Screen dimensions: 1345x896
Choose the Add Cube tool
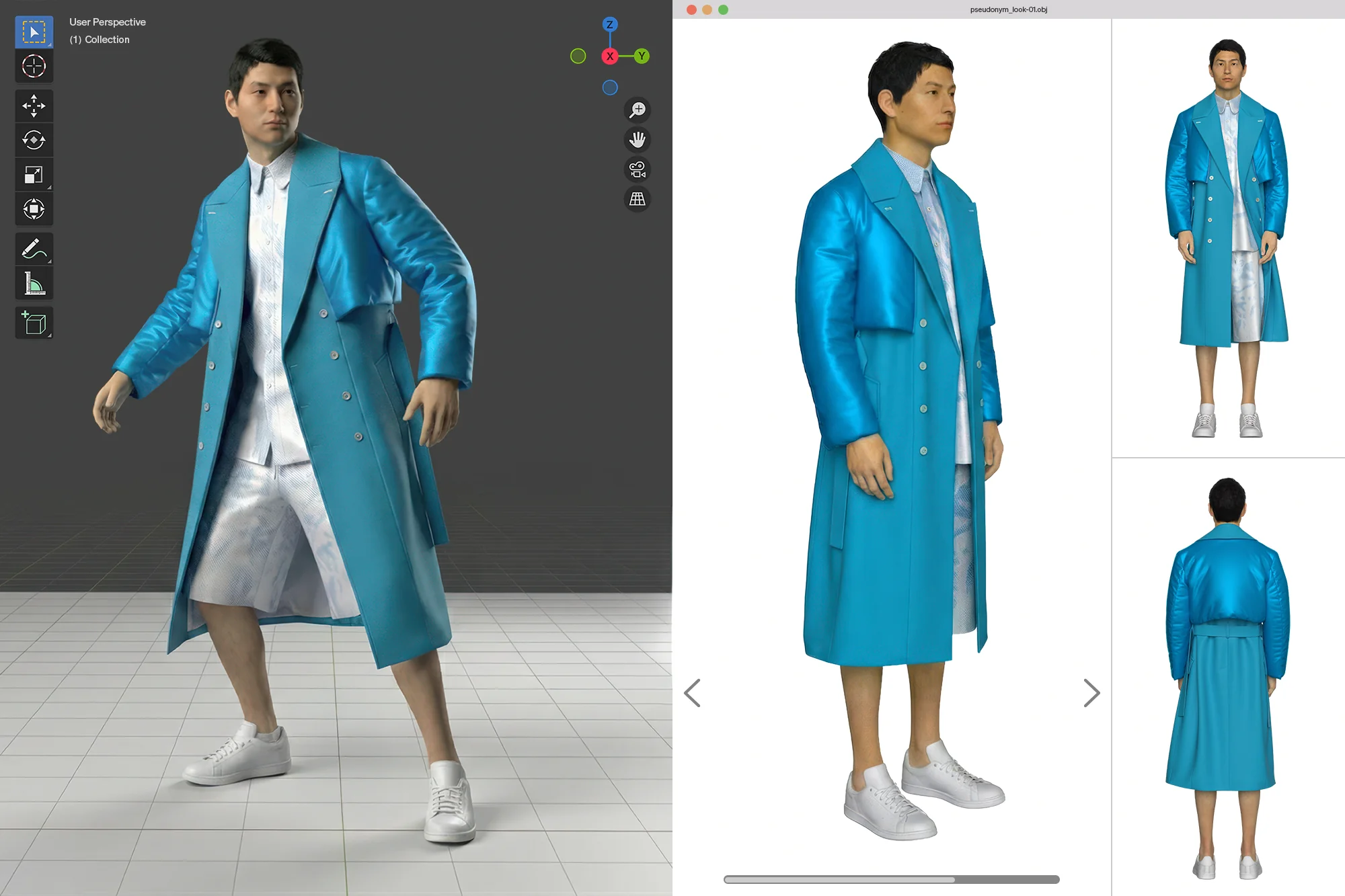pos(34,323)
